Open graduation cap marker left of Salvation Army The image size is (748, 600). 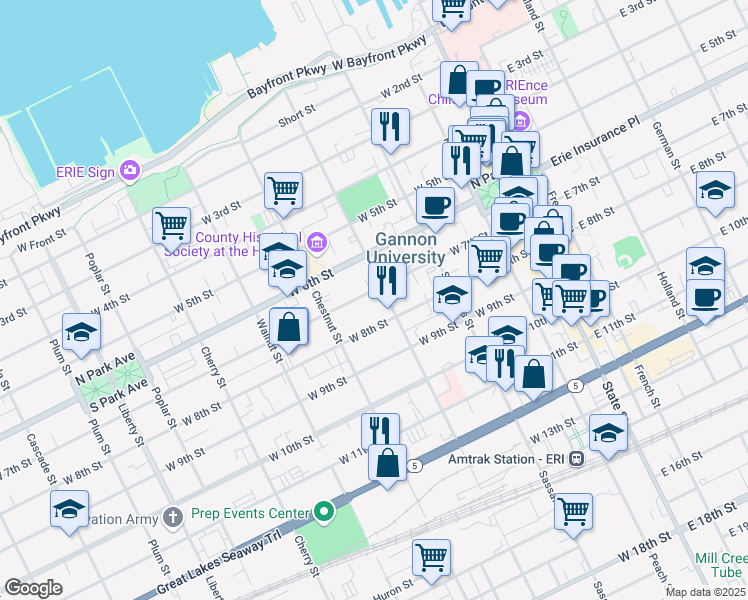click(x=70, y=509)
